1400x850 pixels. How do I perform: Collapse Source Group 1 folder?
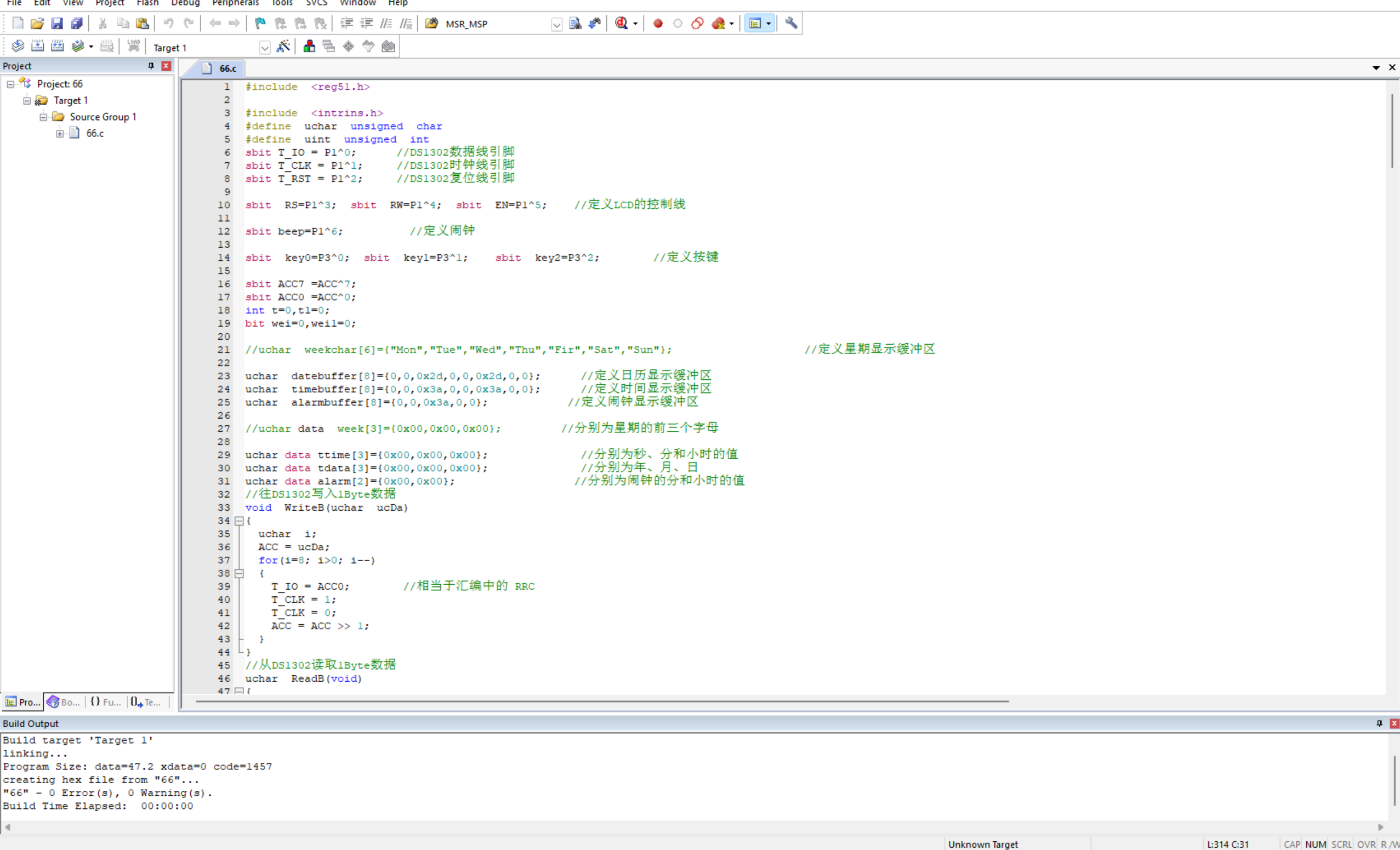[43, 117]
